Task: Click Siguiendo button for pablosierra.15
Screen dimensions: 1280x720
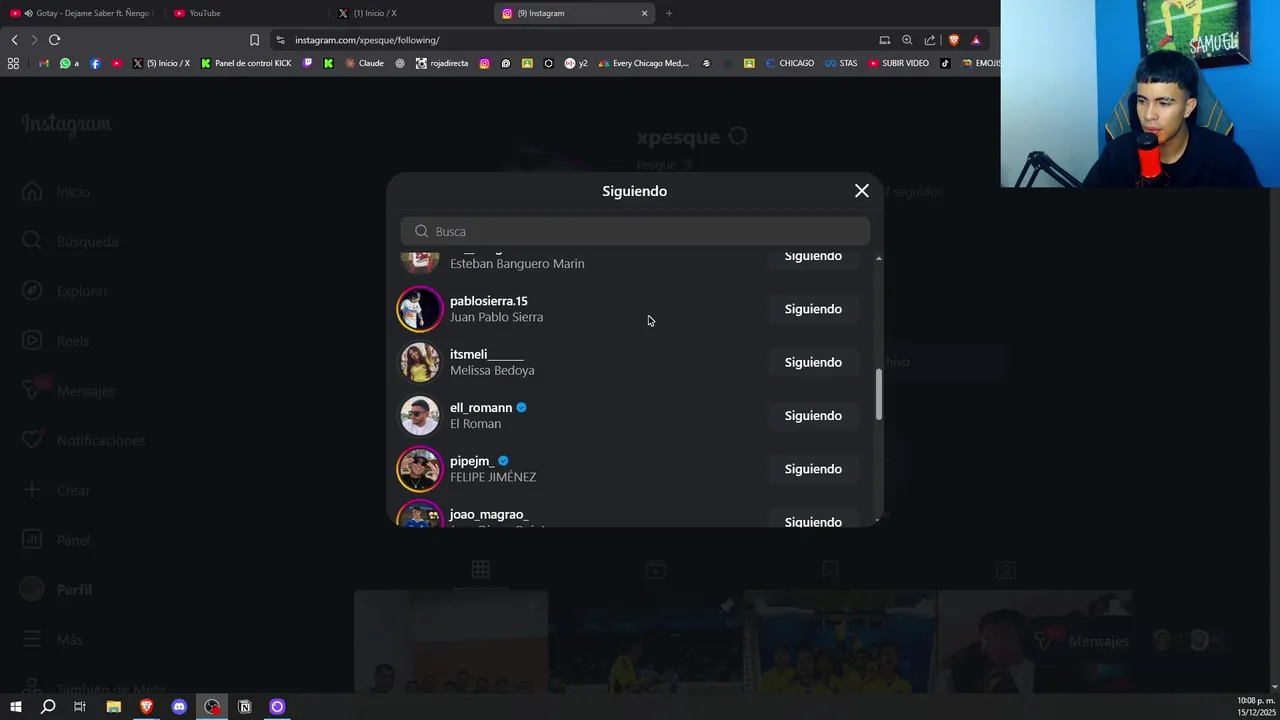Action: [x=813, y=309]
